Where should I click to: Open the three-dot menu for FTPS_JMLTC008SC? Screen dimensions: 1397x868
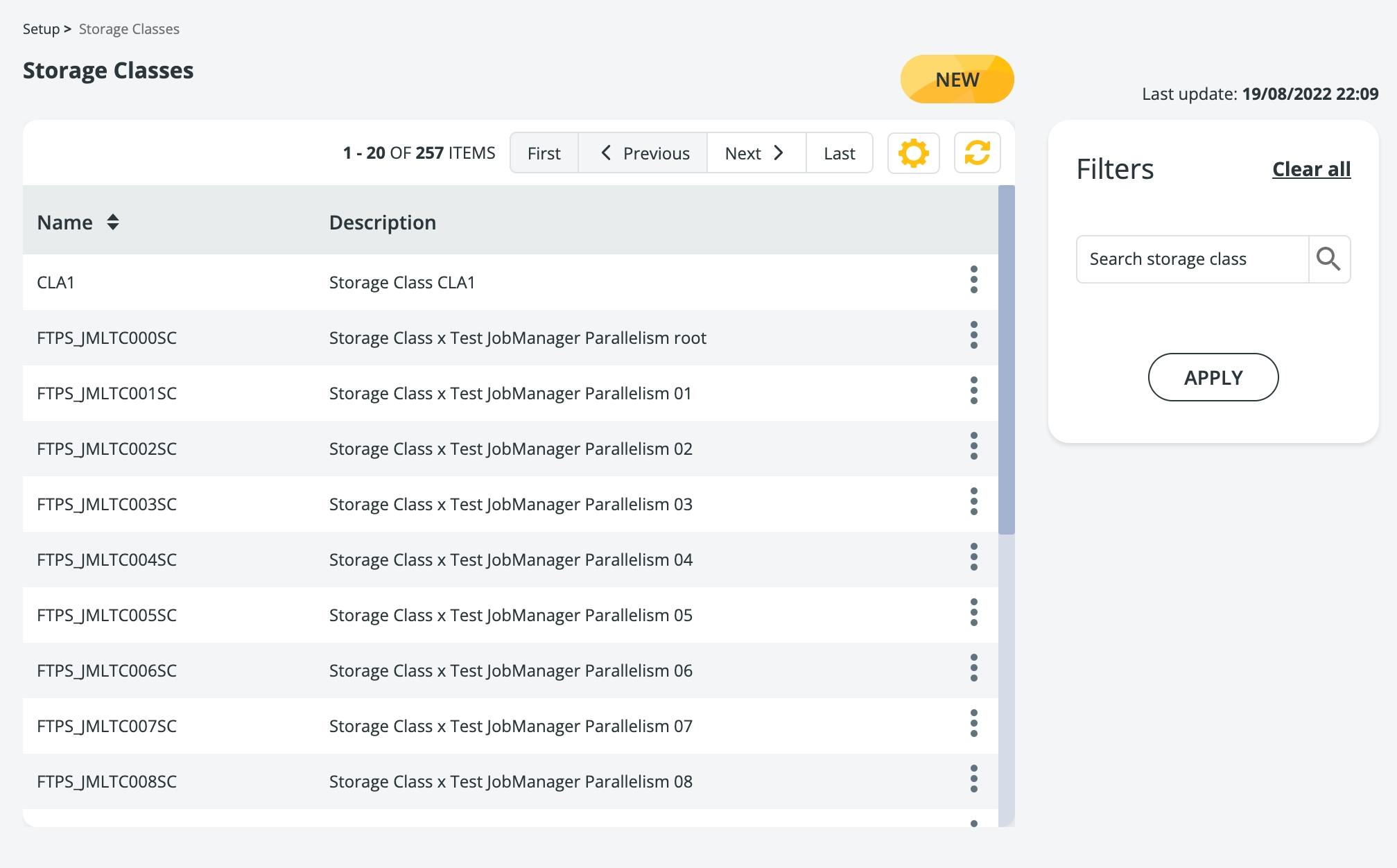(x=973, y=779)
